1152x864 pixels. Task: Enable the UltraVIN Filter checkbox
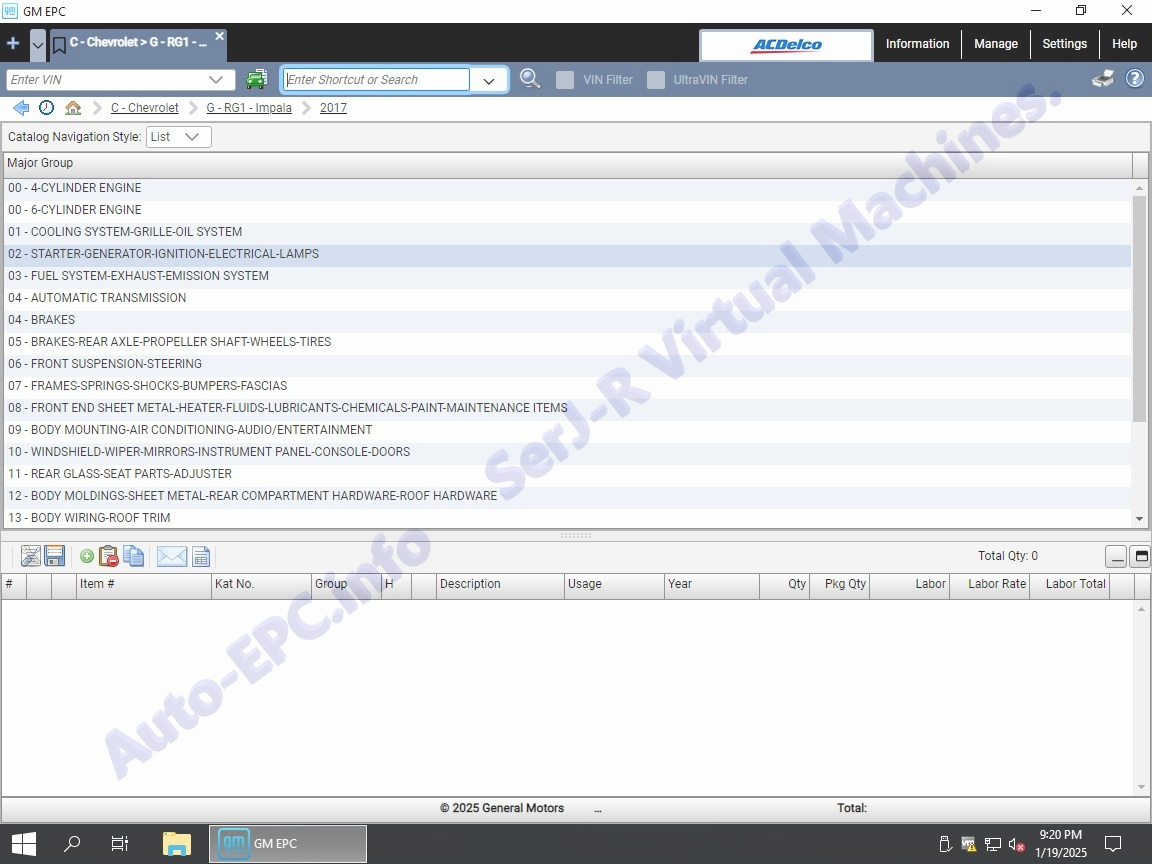[x=656, y=80]
